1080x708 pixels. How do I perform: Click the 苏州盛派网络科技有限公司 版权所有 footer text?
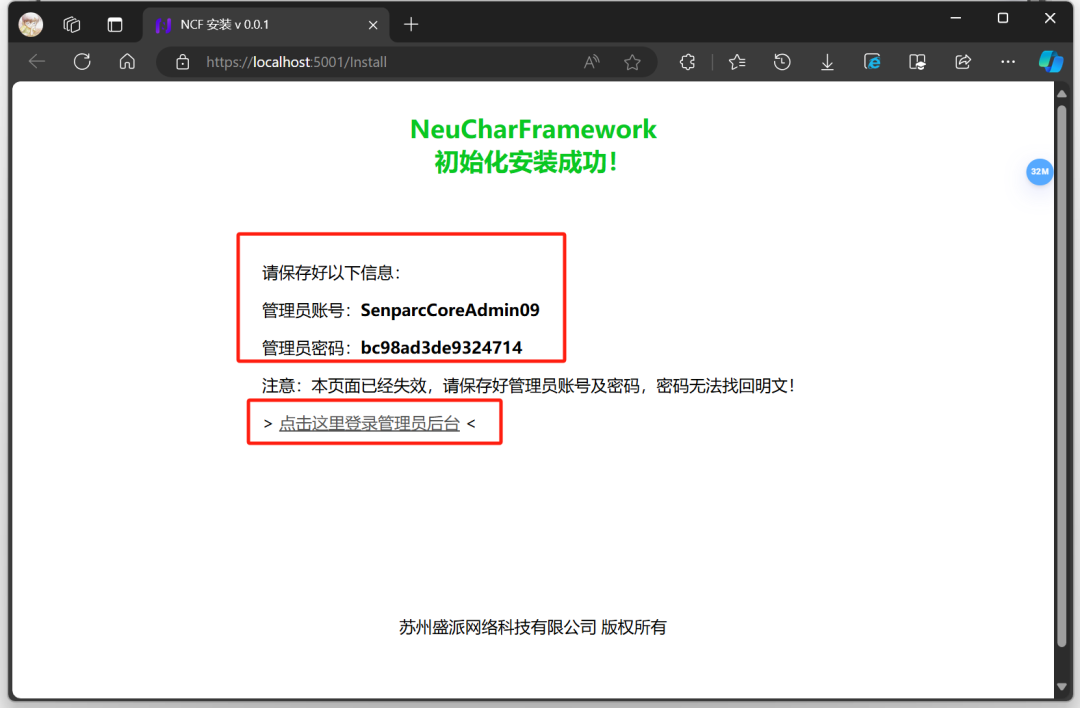coord(533,627)
